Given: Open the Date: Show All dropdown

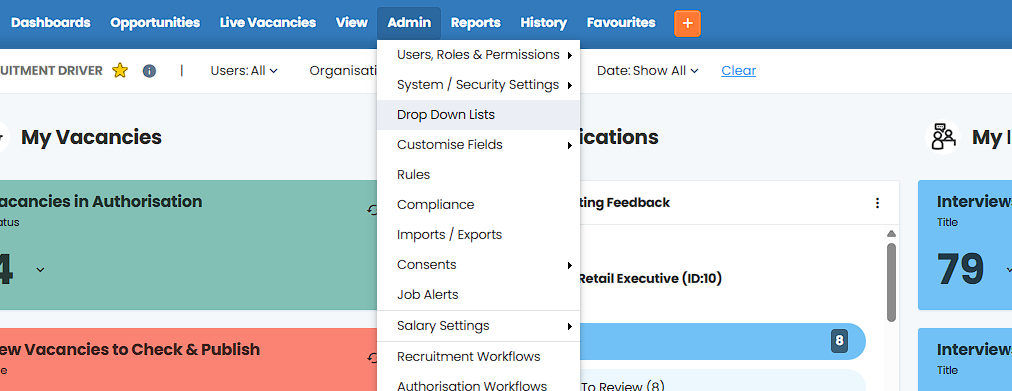Looking at the screenshot, I should (647, 70).
